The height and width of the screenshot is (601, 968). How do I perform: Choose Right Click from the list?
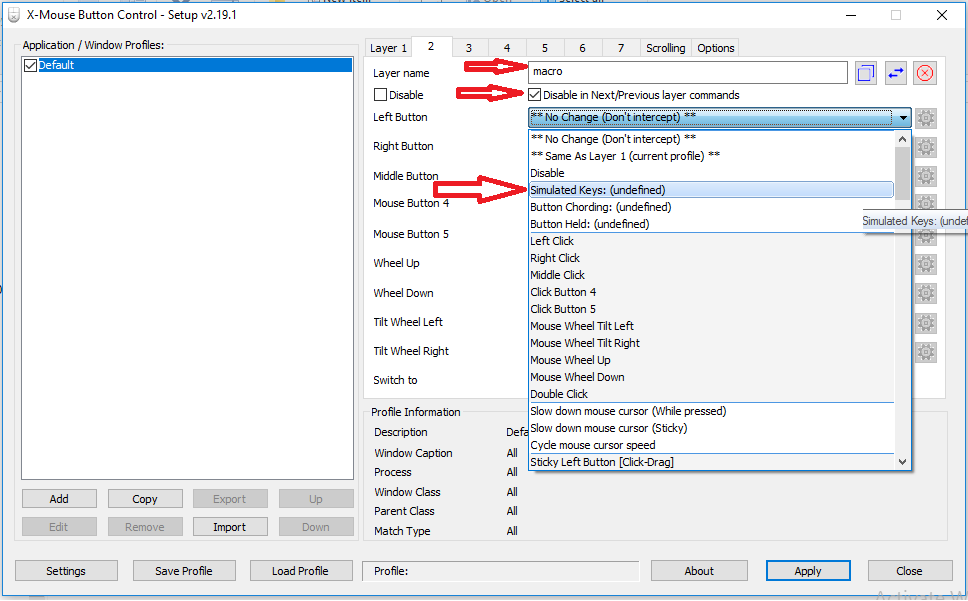pos(711,258)
